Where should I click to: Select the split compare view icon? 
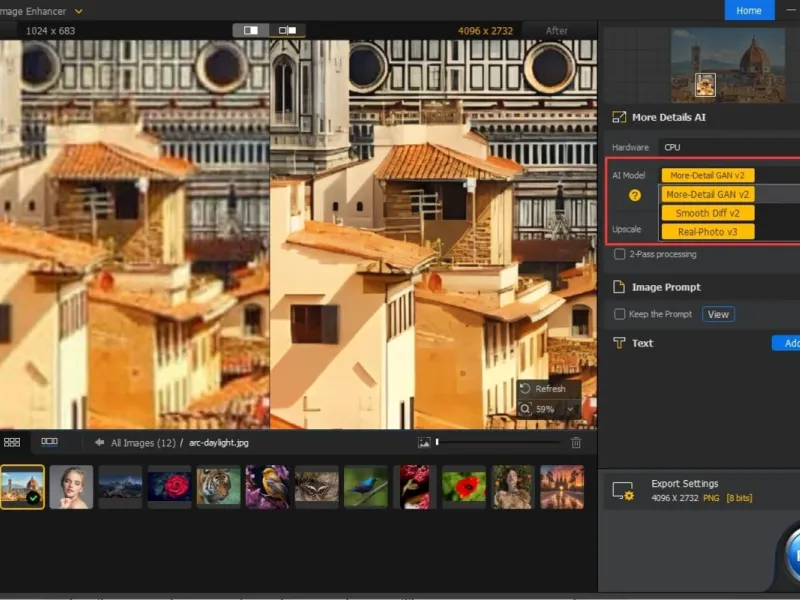click(287, 31)
